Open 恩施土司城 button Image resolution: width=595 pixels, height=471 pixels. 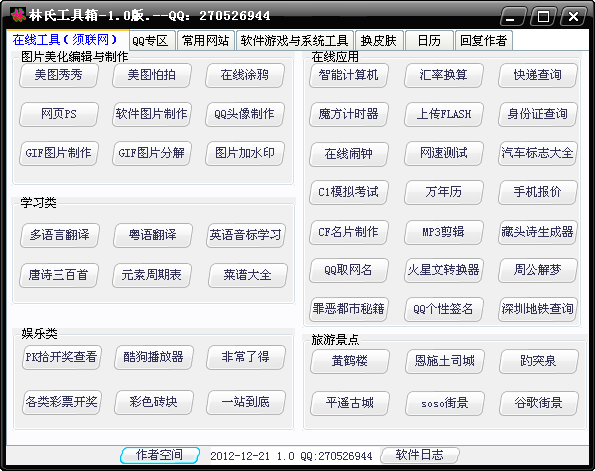(445, 361)
